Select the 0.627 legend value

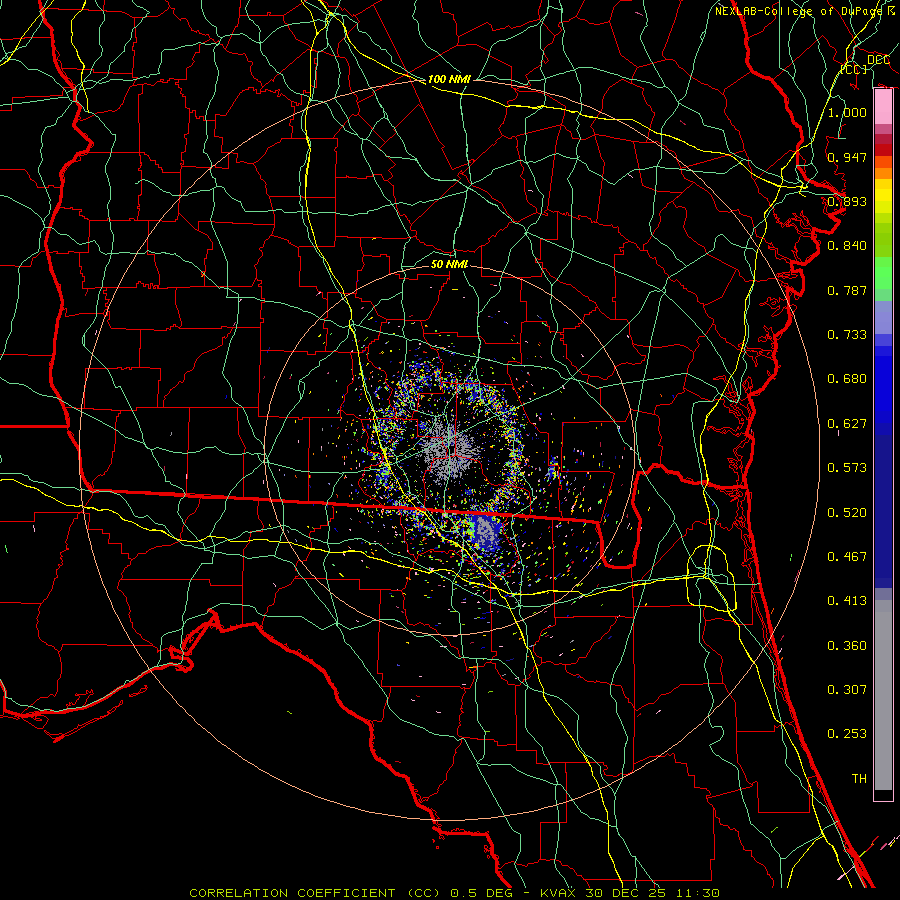pyautogui.click(x=847, y=424)
